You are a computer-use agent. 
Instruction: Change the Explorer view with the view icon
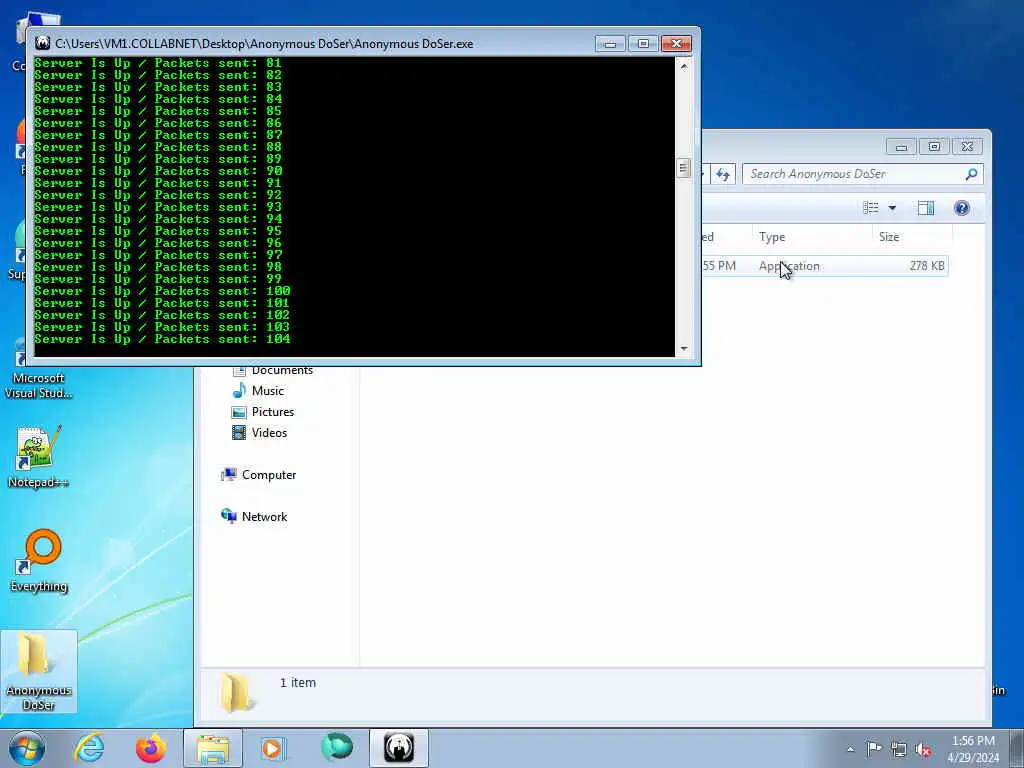click(x=871, y=208)
